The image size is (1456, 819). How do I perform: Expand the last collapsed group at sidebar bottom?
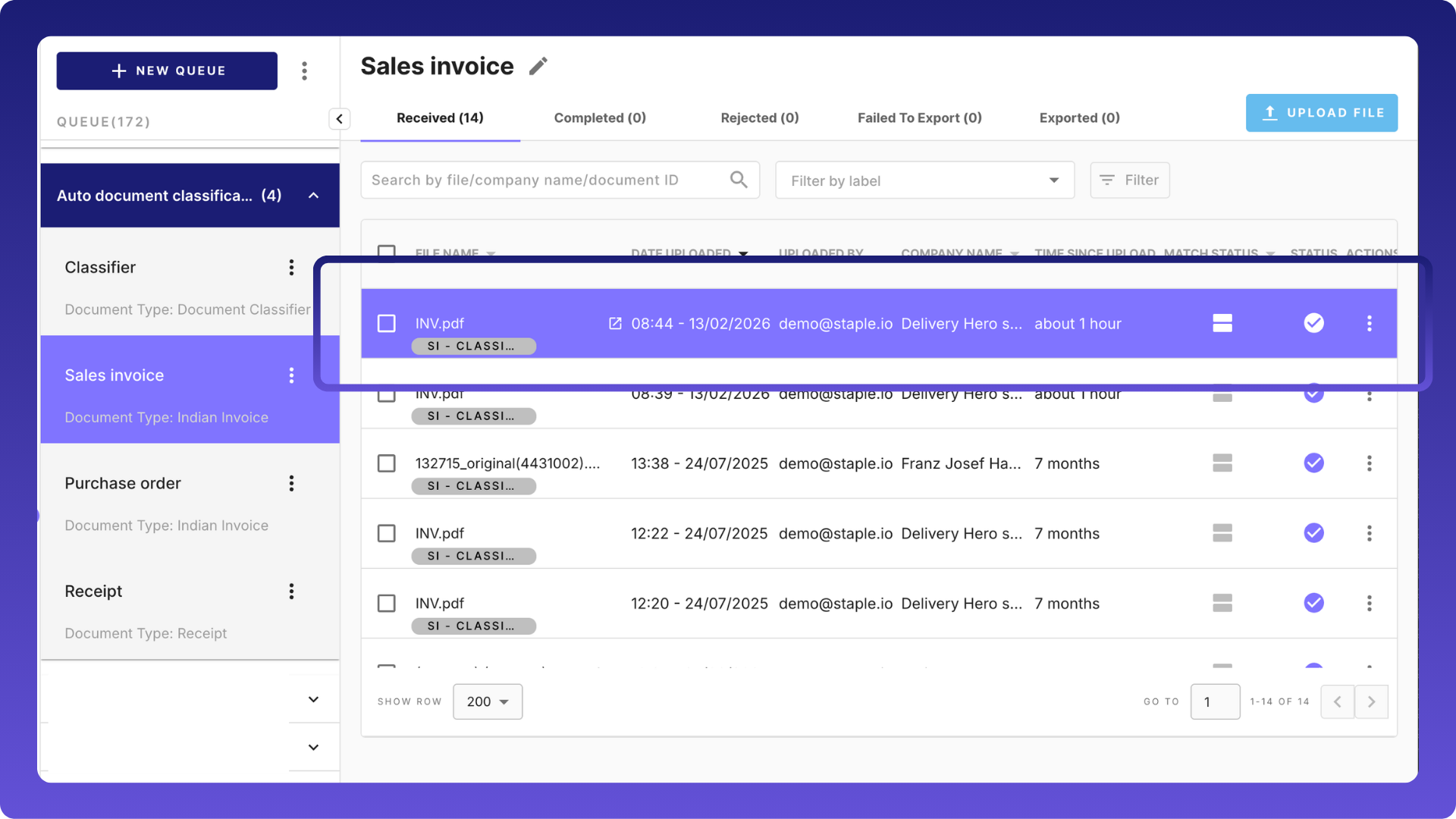(313, 748)
